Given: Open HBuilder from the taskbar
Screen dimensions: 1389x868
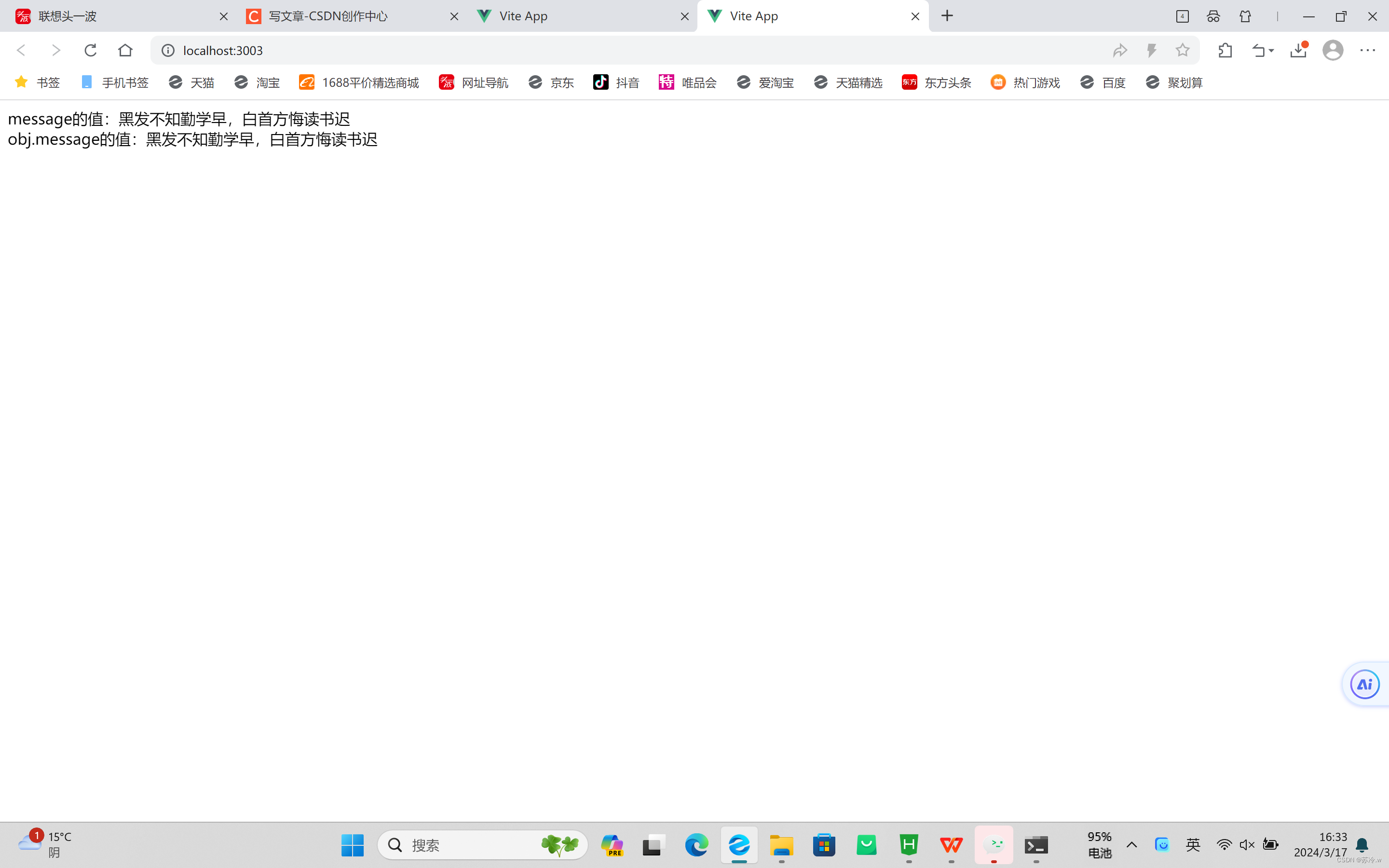Looking at the screenshot, I should 909,845.
